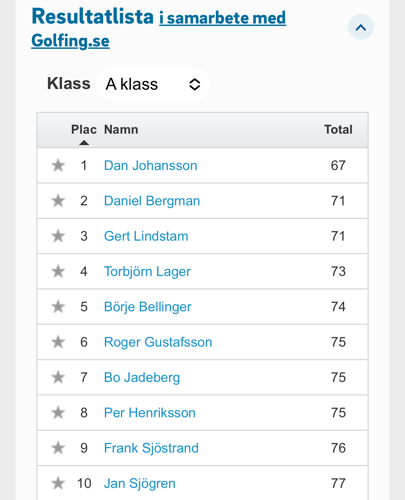
Task: Sort results by the Total column header
Action: tap(338, 129)
